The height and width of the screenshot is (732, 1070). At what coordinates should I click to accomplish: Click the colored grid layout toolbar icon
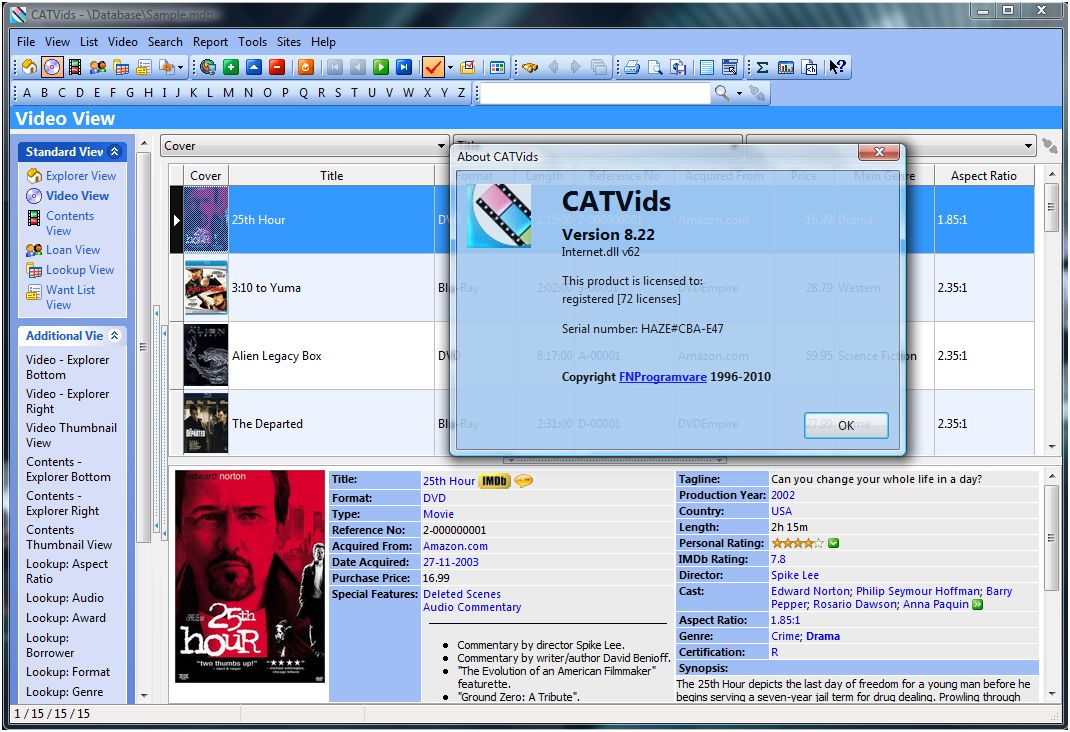click(x=497, y=67)
